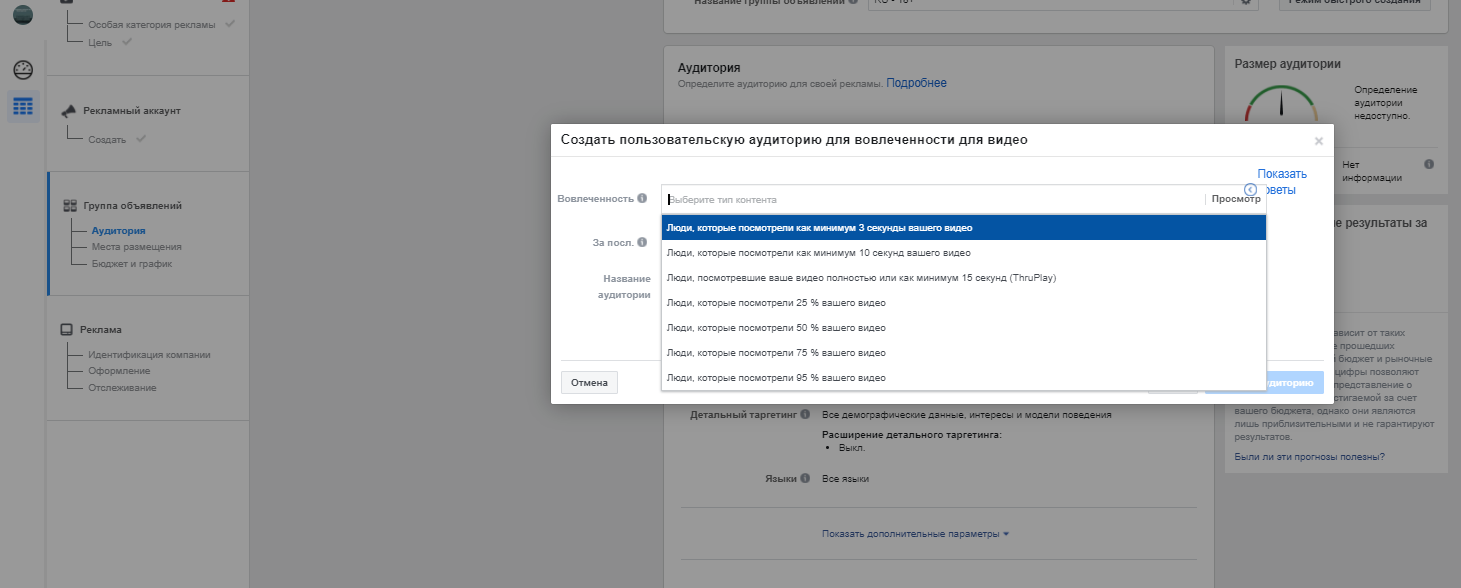Open the Места размещения tree item

point(136,247)
